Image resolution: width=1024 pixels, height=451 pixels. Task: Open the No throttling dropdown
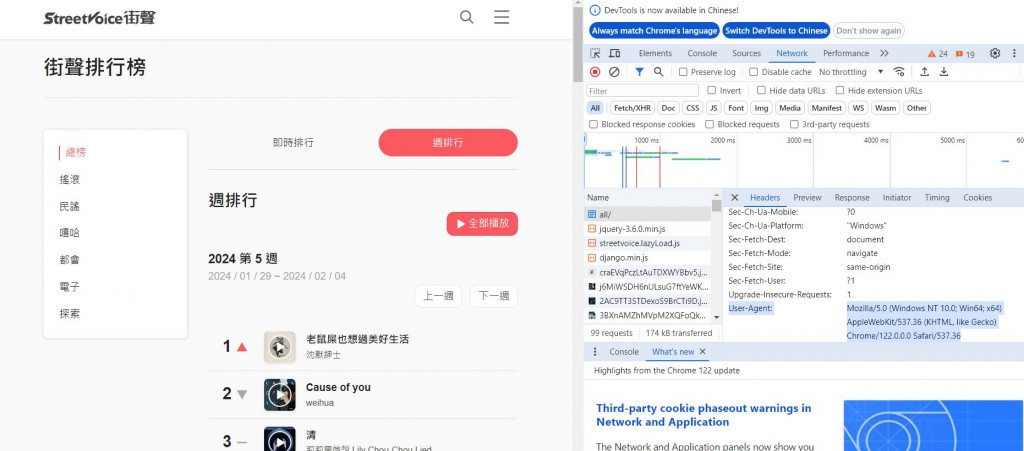(x=851, y=72)
